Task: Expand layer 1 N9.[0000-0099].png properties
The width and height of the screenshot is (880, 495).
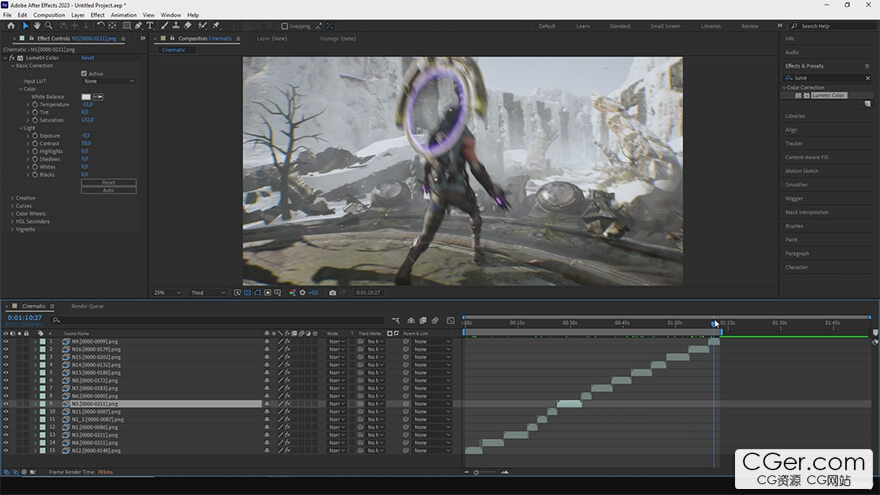Action: click(x=35, y=341)
